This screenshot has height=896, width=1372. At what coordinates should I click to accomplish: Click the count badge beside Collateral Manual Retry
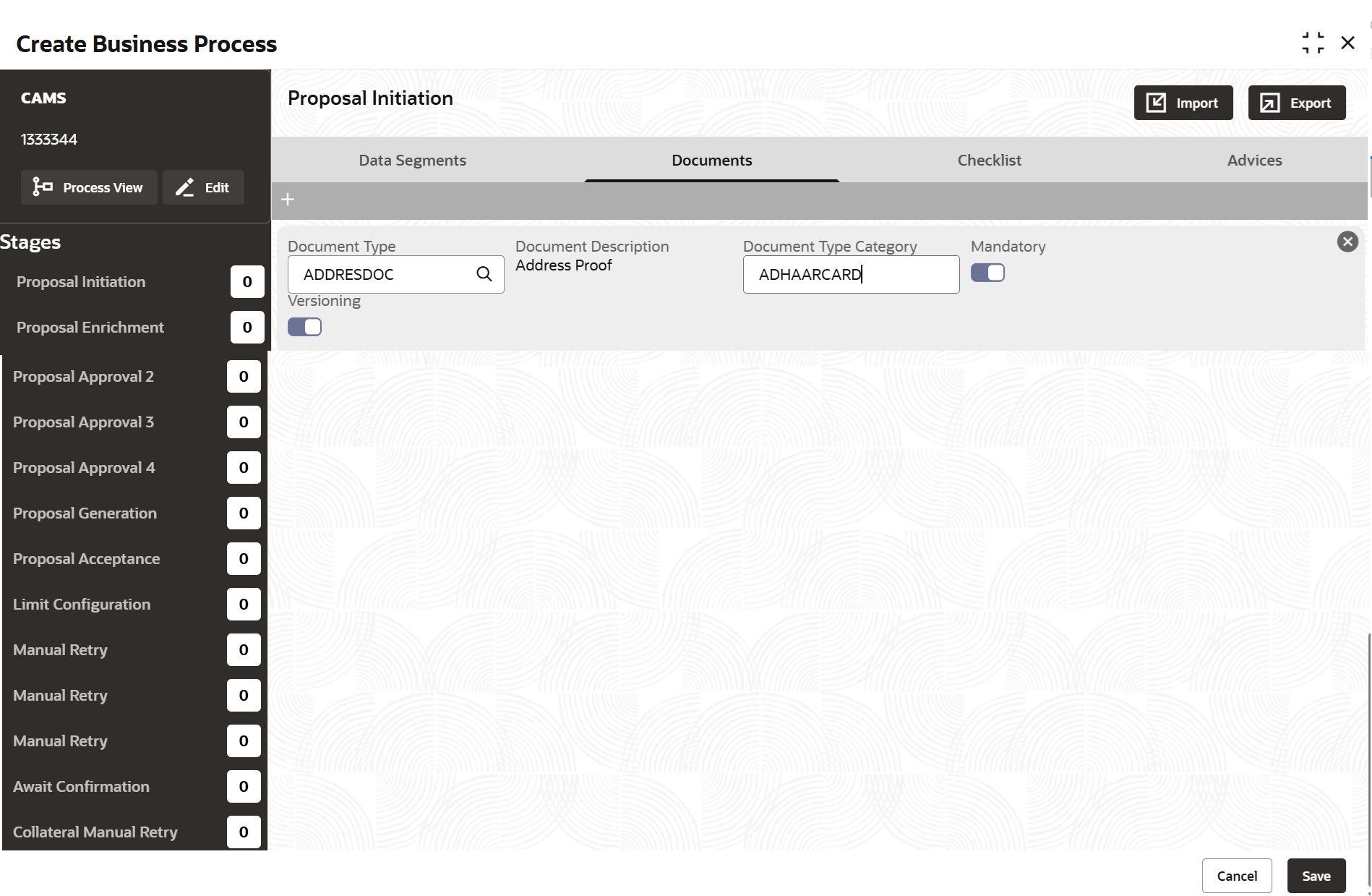(x=244, y=832)
